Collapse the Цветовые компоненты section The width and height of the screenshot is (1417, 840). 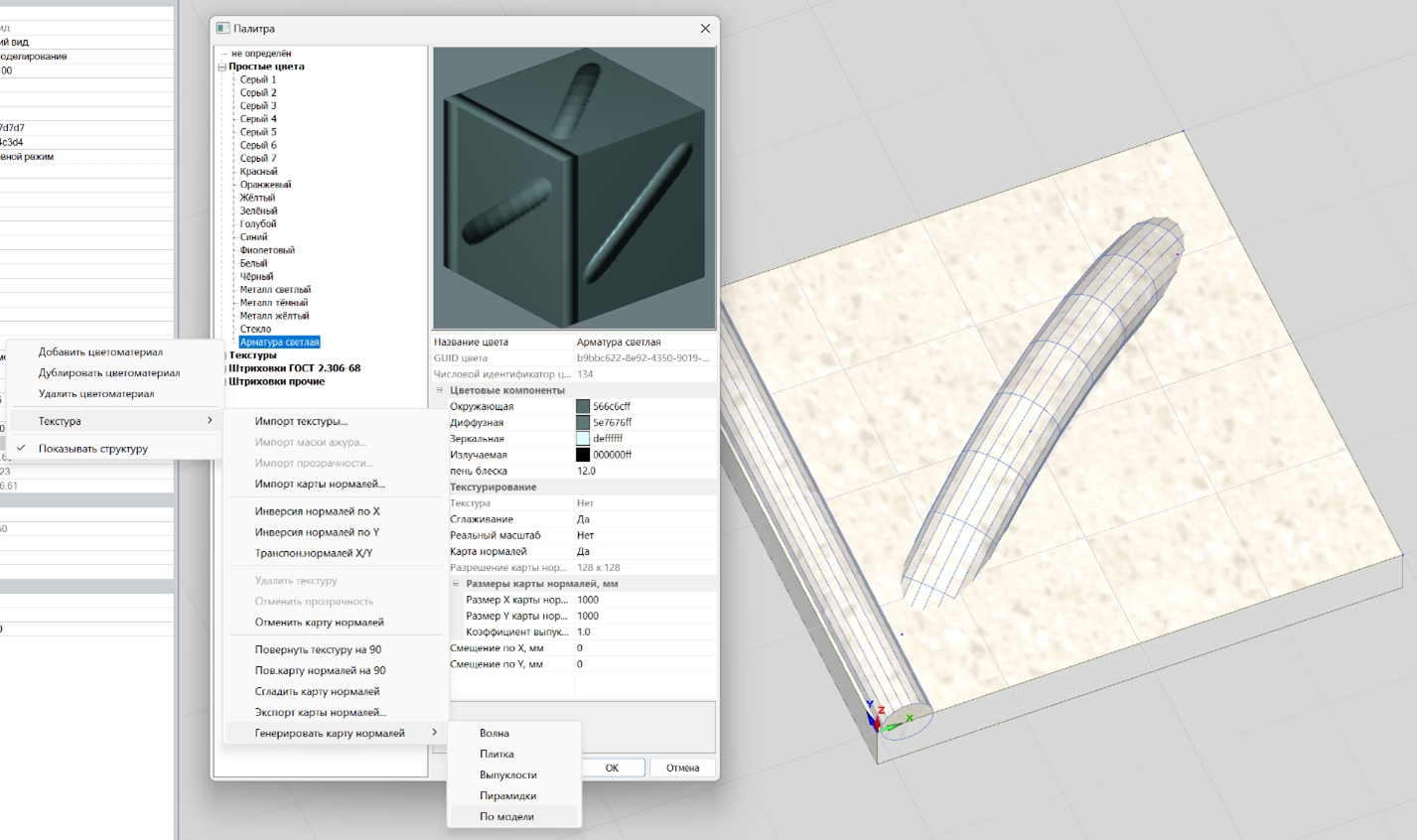coord(440,390)
